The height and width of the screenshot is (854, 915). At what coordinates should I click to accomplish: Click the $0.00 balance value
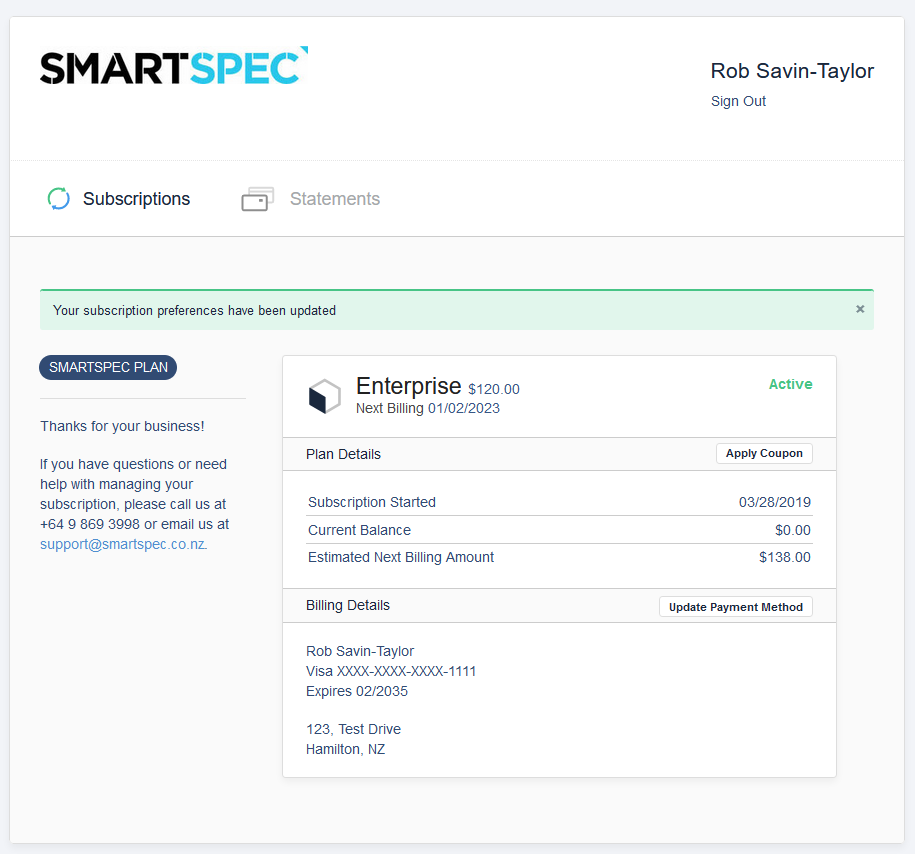[792, 531]
